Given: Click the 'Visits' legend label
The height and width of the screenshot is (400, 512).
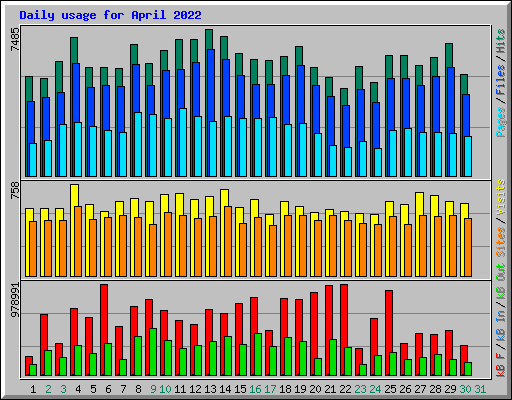Looking at the screenshot, I should [501, 197].
